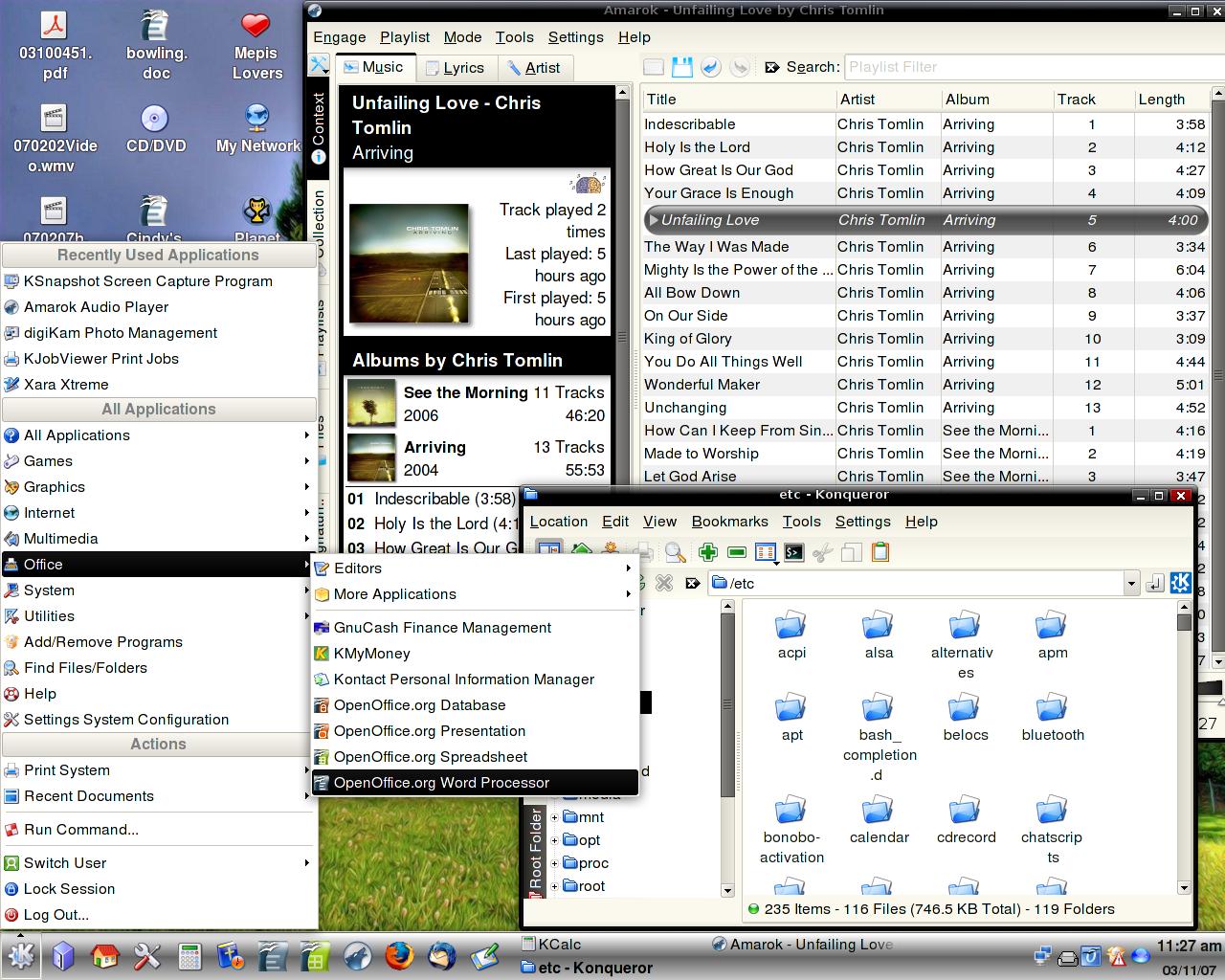Select the Context vertical sidebar tab

319,128
